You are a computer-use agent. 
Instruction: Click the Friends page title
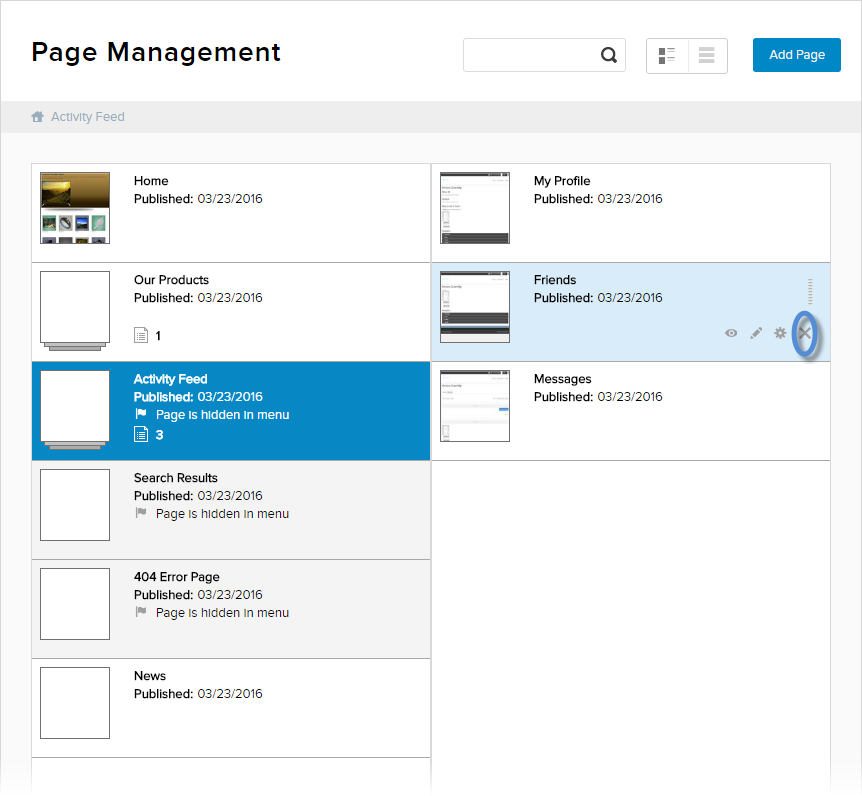pos(555,280)
